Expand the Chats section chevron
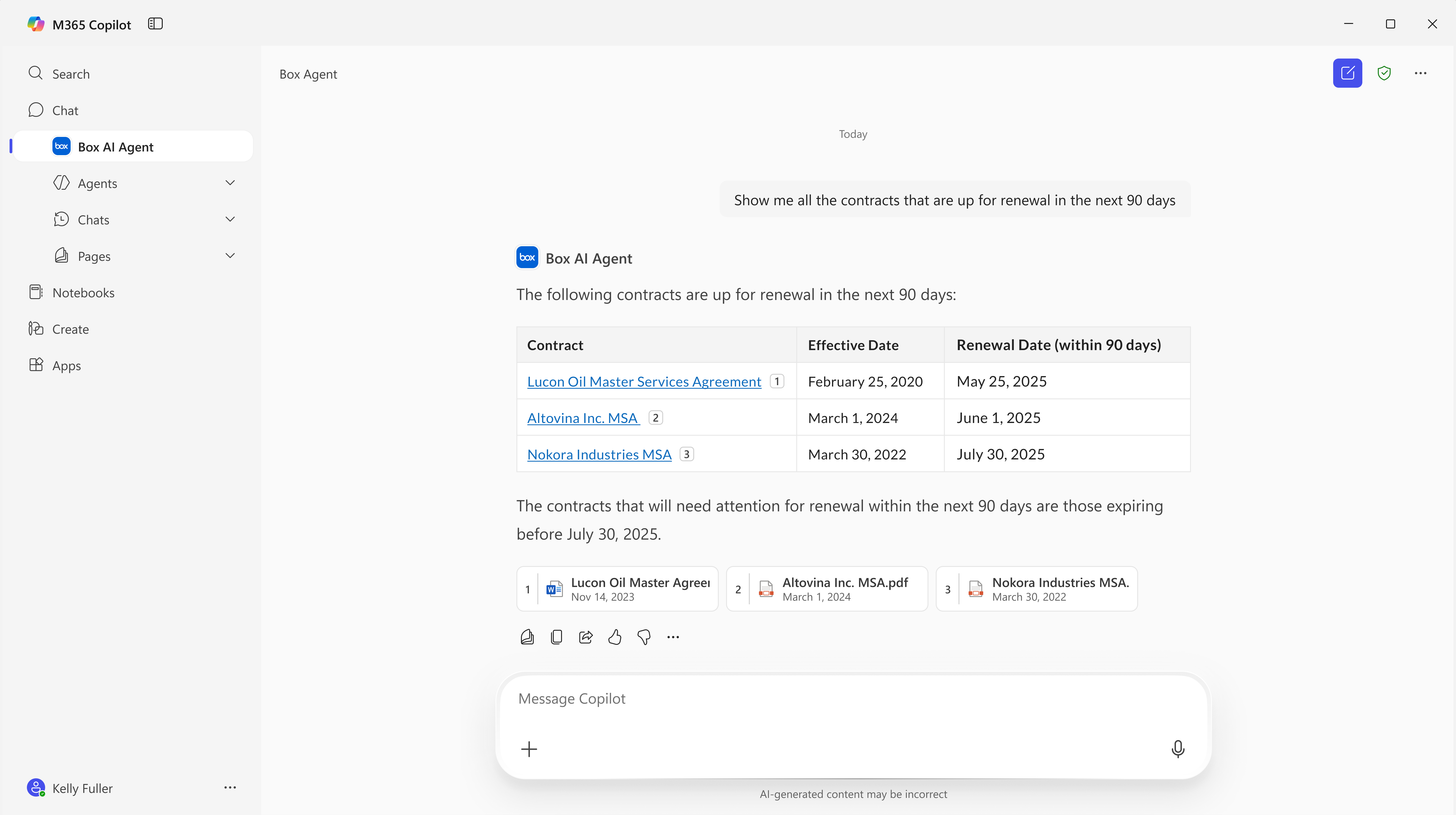This screenshot has width=1456, height=815. pos(230,219)
